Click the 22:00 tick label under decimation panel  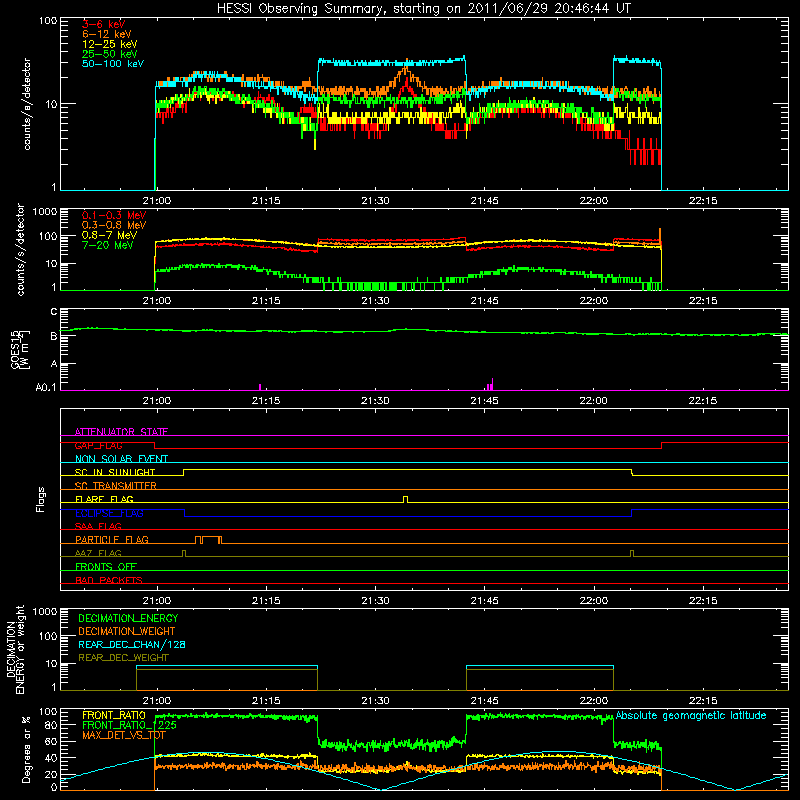point(593,701)
